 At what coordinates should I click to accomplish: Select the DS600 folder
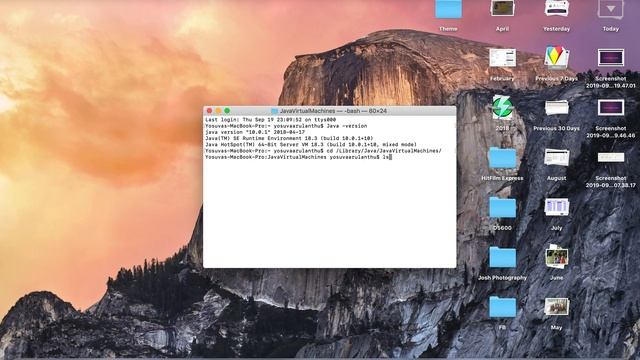click(502, 208)
